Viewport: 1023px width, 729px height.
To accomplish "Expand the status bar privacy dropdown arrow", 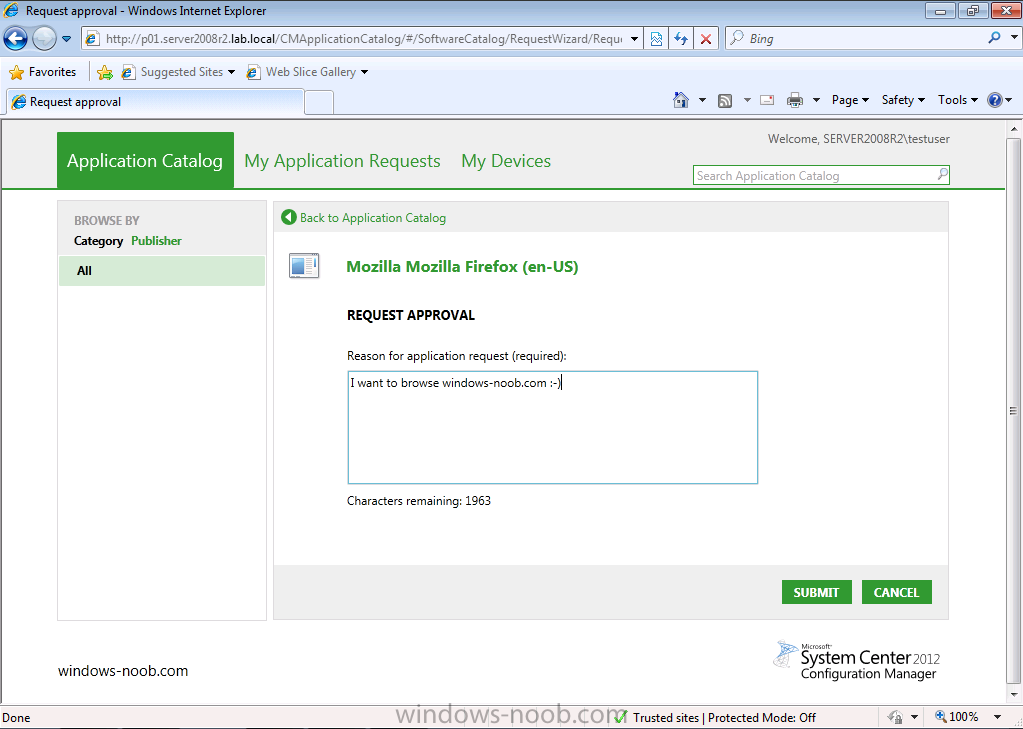I will [x=914, y=717].
